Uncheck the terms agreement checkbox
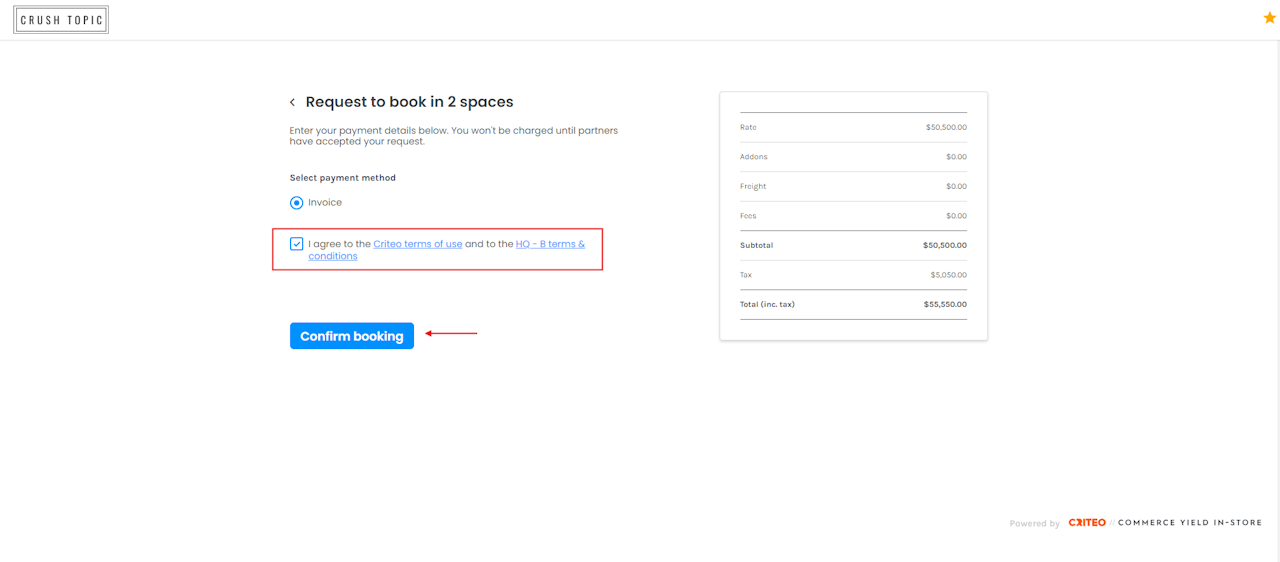Viewport: 1280px width, 562px height. pos(297,244)
